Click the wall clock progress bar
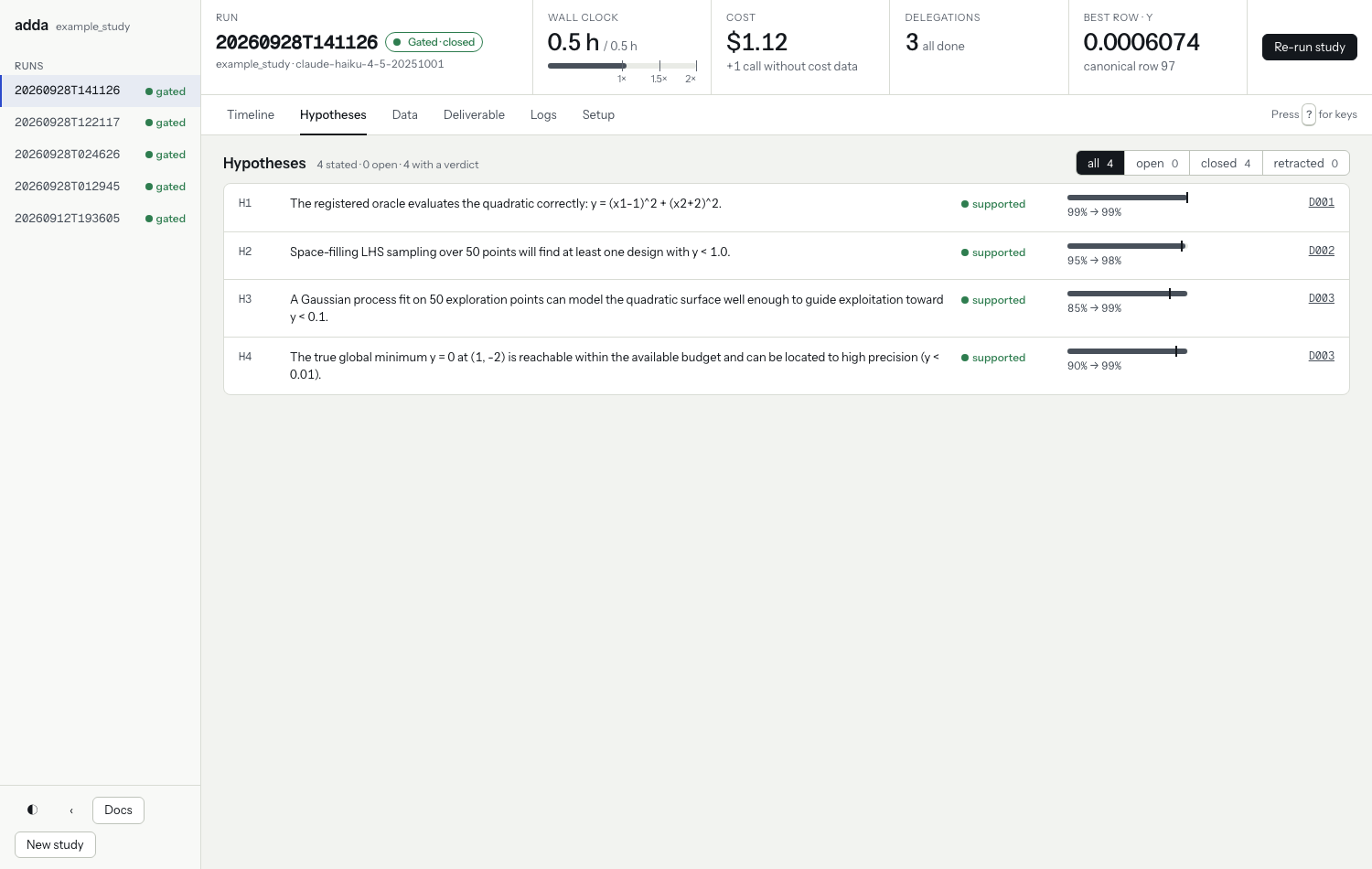Image resolution: width=1372 pixels, height=869 pixels. pyautogui.click(x=622, y=66)
